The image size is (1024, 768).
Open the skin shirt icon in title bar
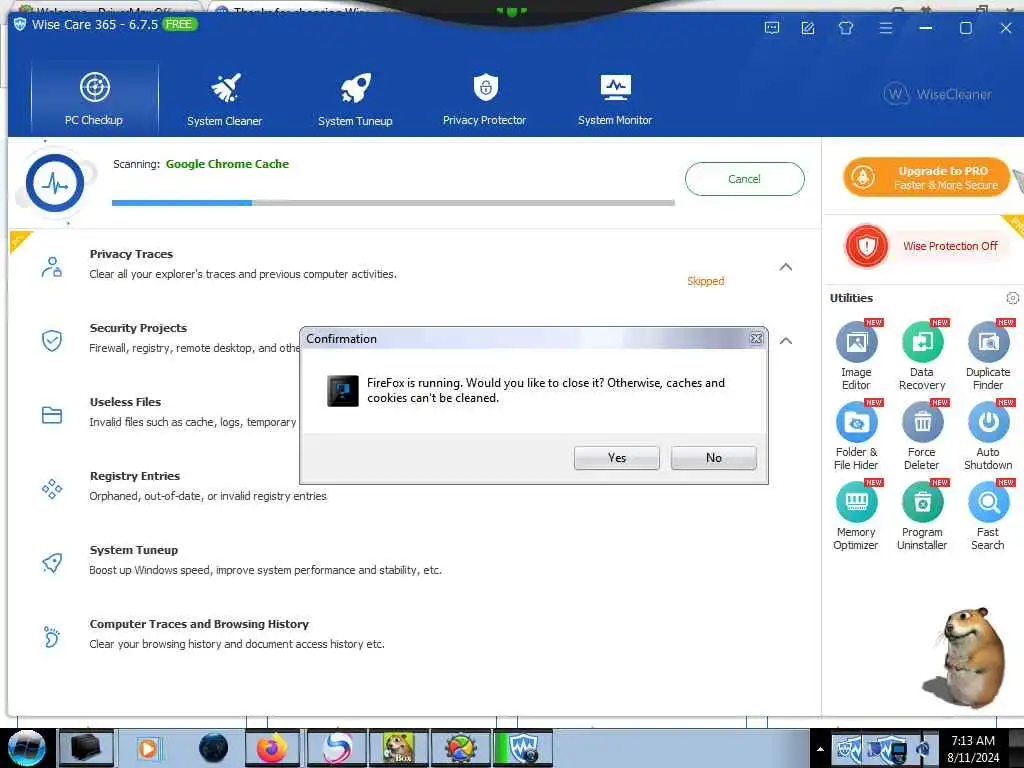(x=846, y=28)
